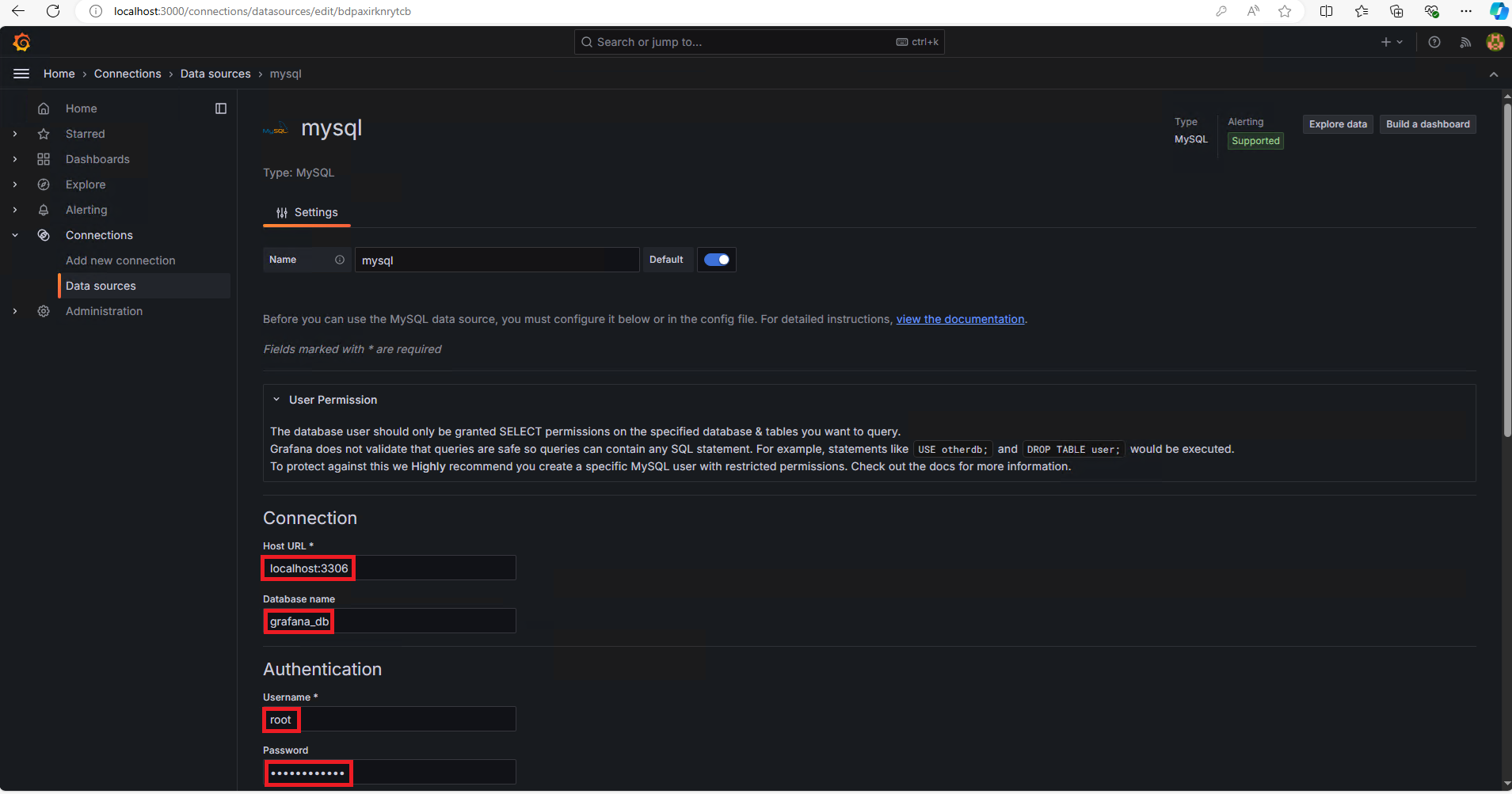The image size is (1512, 794).
Task: Toggle the Default data source switch
Action: pyautogui.click(x=717, y=260)
